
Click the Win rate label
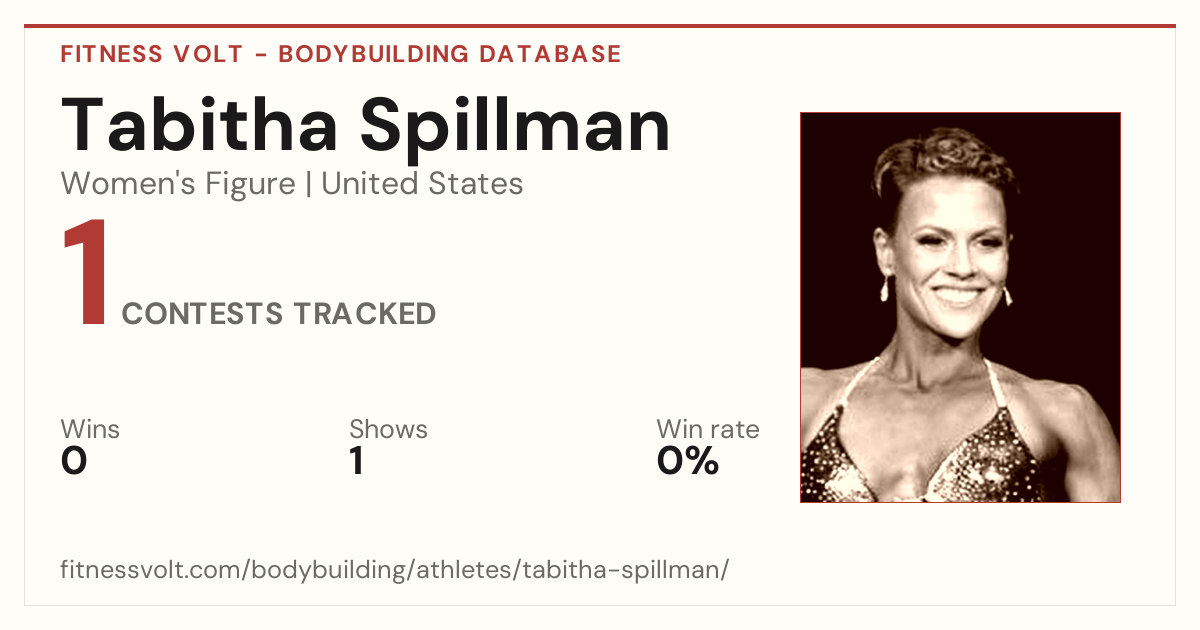click(x=708, y=429)
